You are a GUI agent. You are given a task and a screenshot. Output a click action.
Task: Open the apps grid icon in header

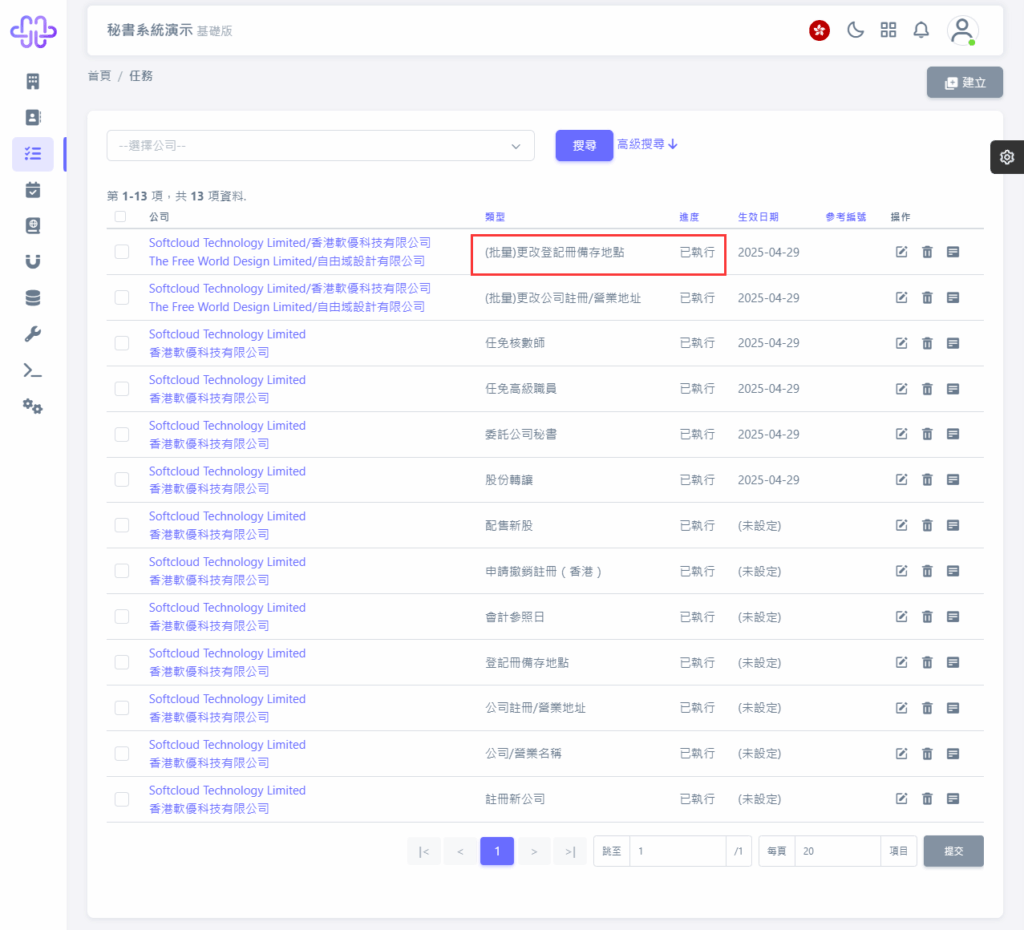pyautogui.click(x=888, y=30)
